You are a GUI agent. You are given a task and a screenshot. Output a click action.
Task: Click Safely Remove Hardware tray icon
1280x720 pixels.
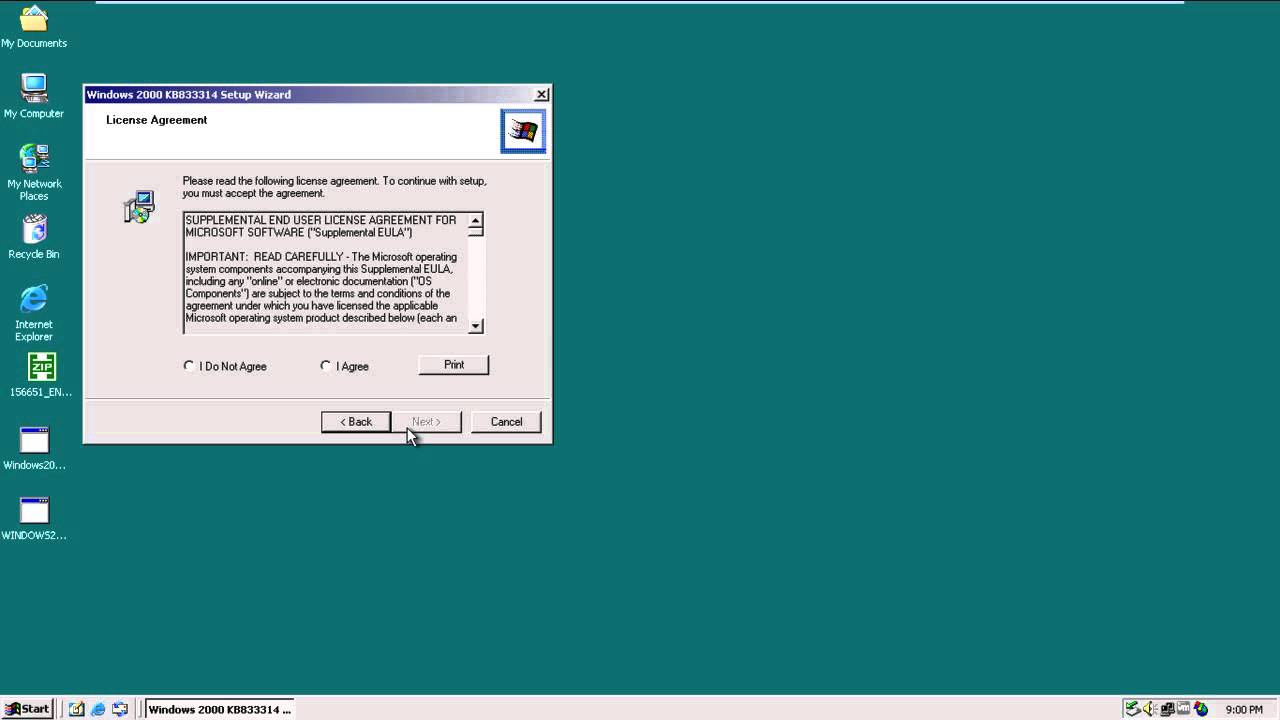tap(1132, 709)
